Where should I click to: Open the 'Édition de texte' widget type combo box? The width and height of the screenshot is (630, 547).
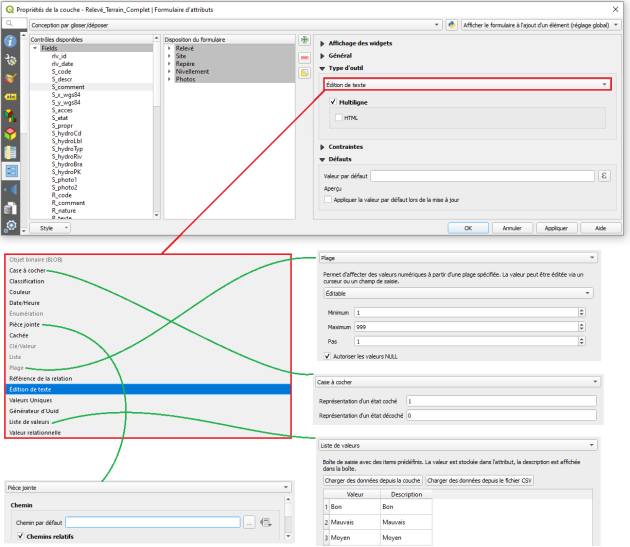[467, 84]
